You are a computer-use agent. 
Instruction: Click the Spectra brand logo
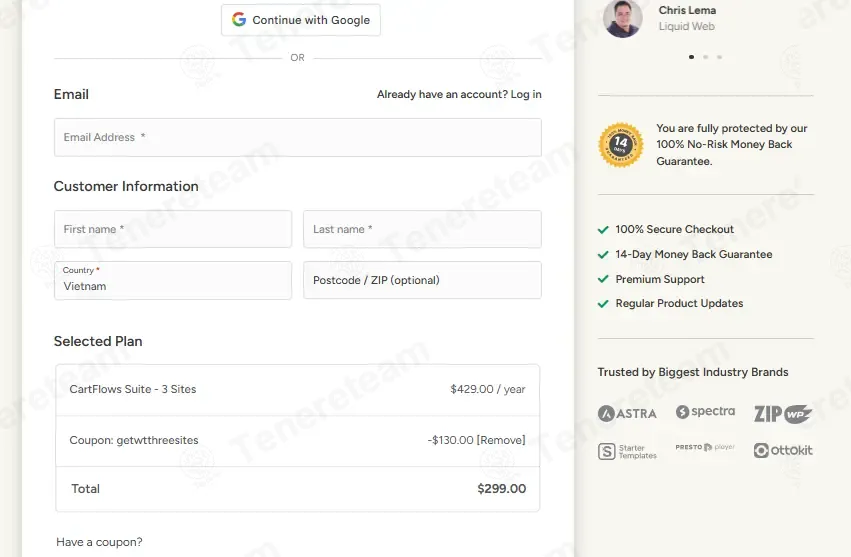[706, 412]
